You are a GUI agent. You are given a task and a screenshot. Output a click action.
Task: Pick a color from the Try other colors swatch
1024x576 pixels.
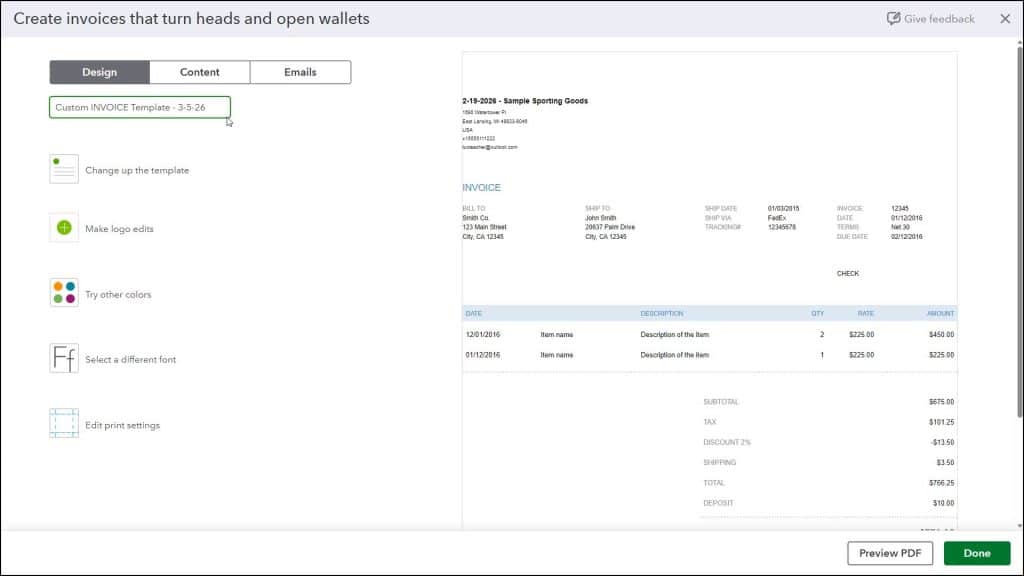coord(63,293)
